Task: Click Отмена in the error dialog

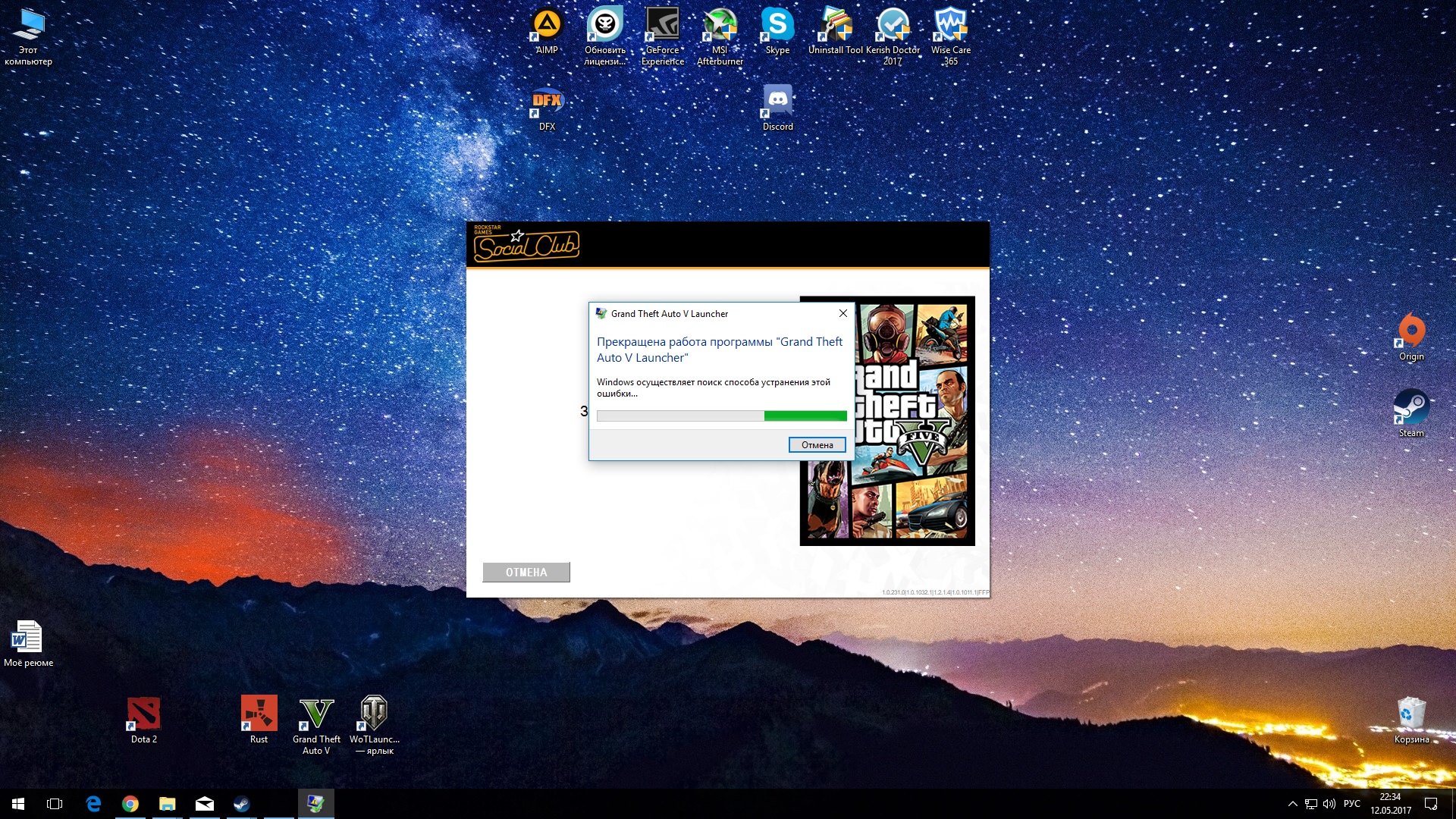Action: point(817,445)
